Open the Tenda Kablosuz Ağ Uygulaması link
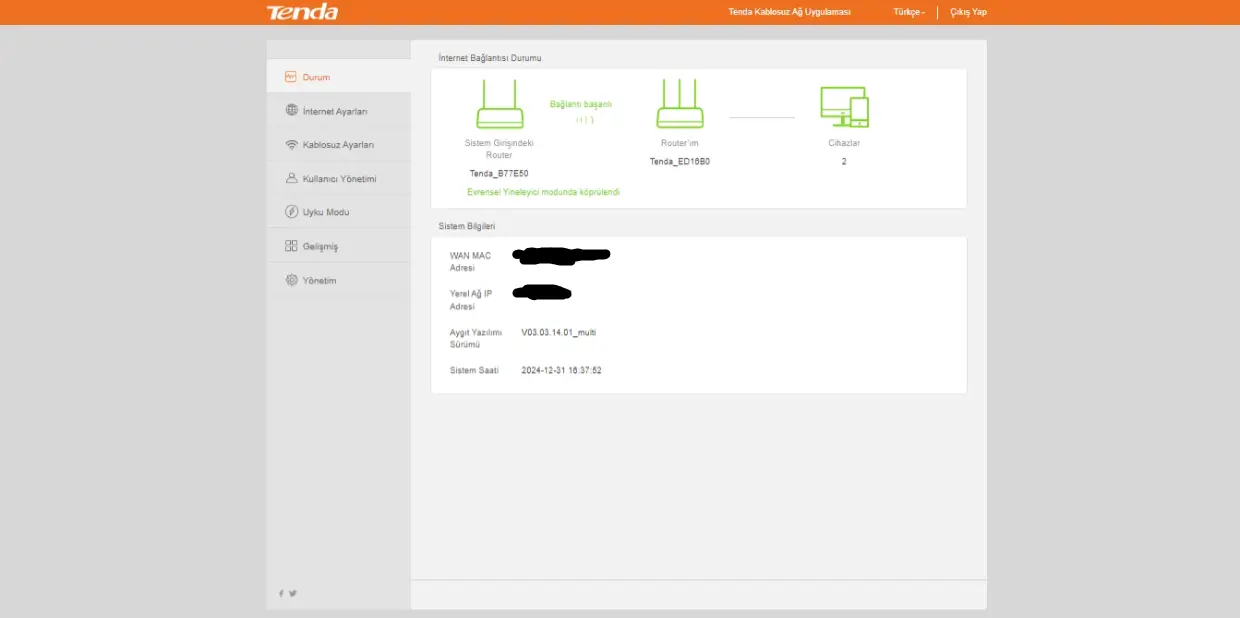 [789, 12]
